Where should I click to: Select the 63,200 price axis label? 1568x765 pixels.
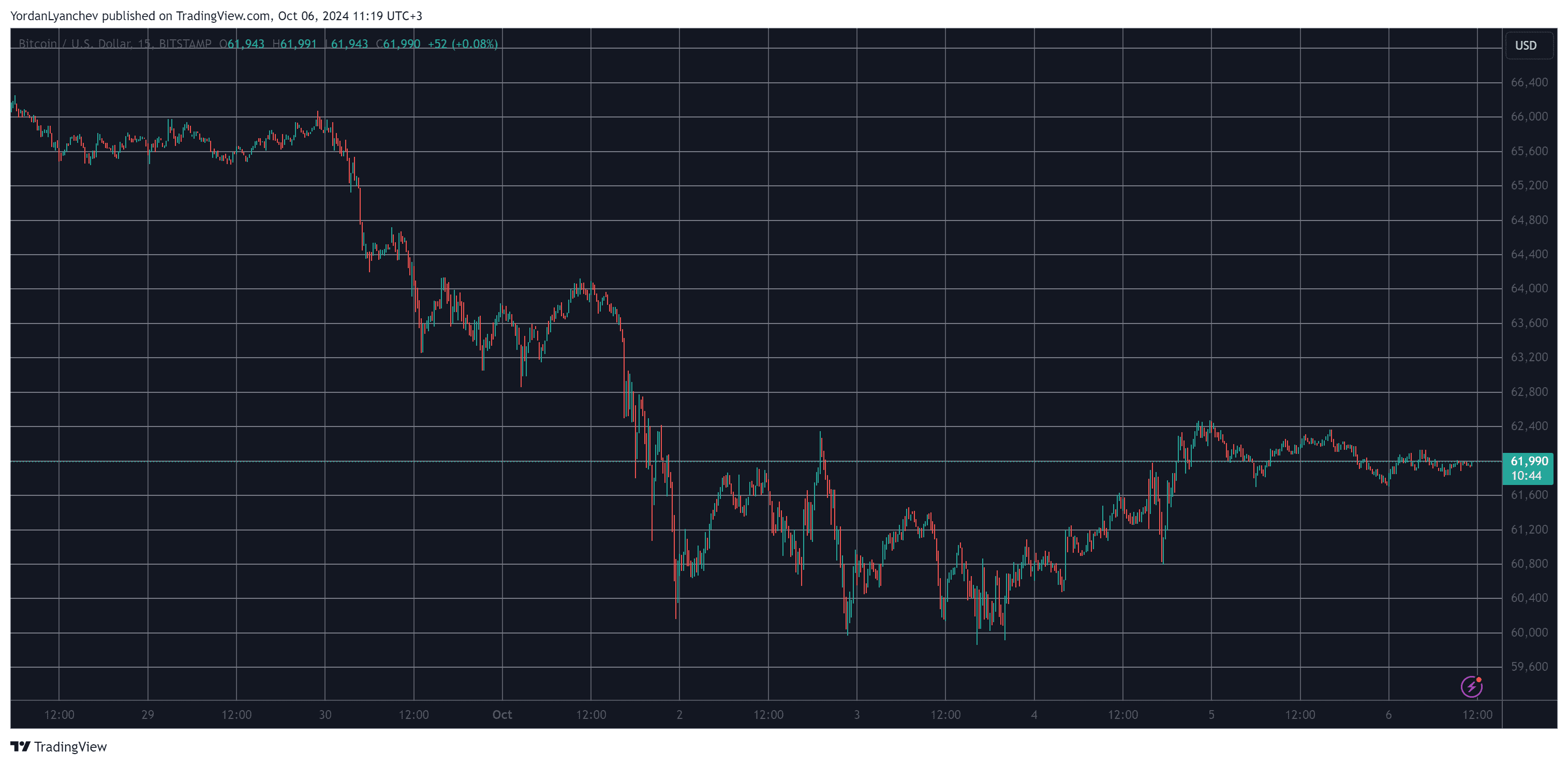point(1529,357)
